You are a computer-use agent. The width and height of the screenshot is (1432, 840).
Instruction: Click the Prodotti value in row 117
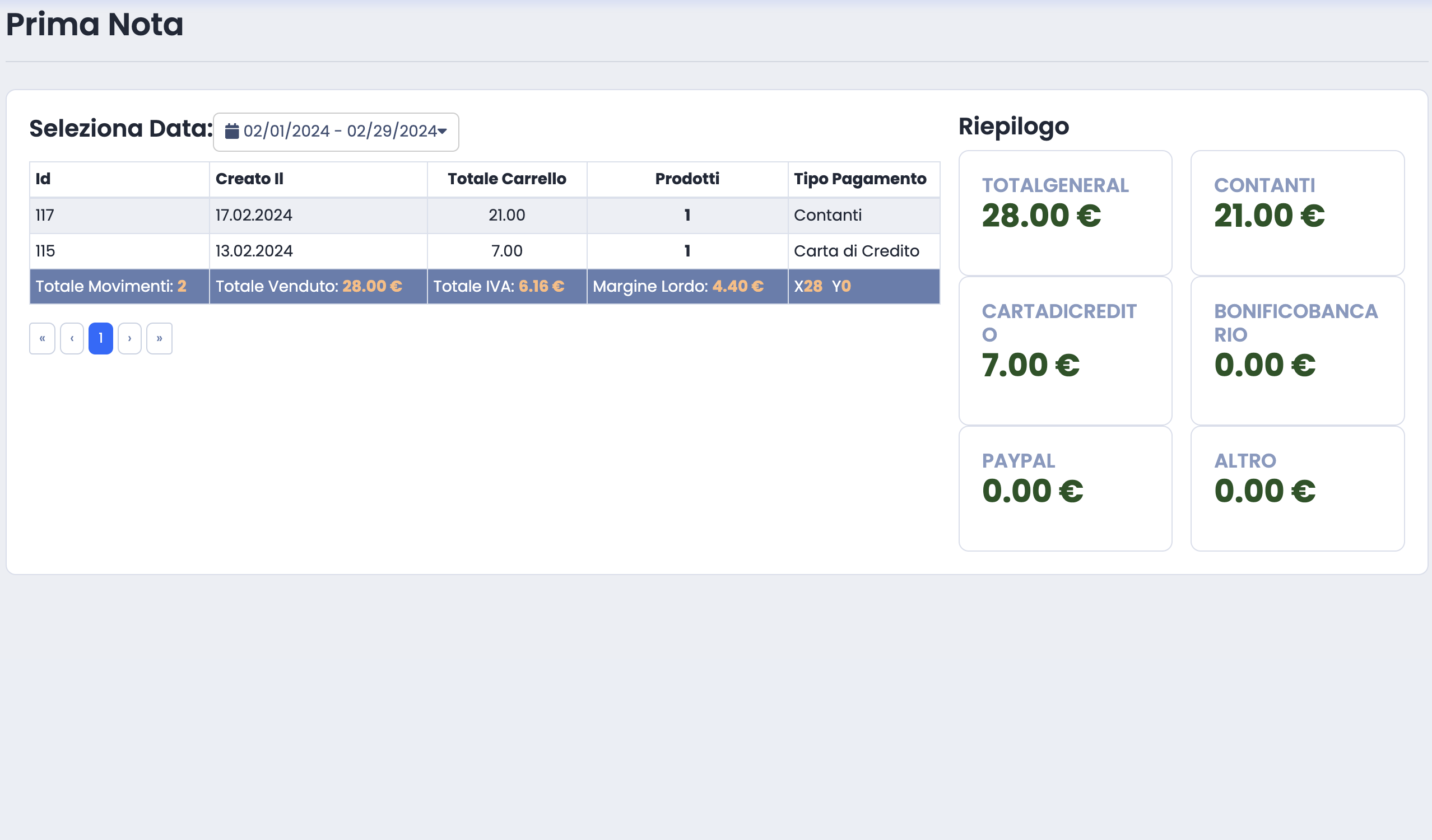point(687,215)
